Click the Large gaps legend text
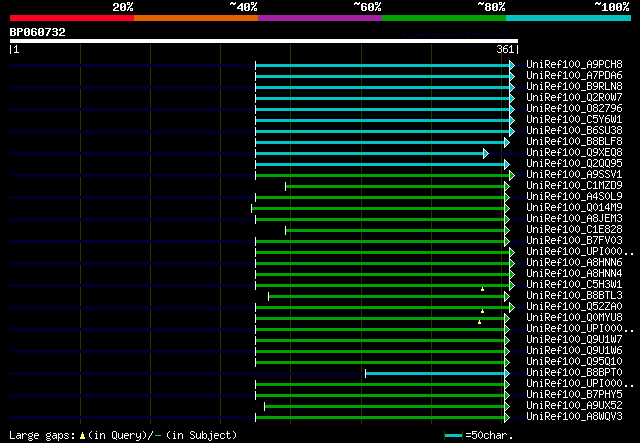This screenshot has width=640, height=443. click(x=42, y=435)
